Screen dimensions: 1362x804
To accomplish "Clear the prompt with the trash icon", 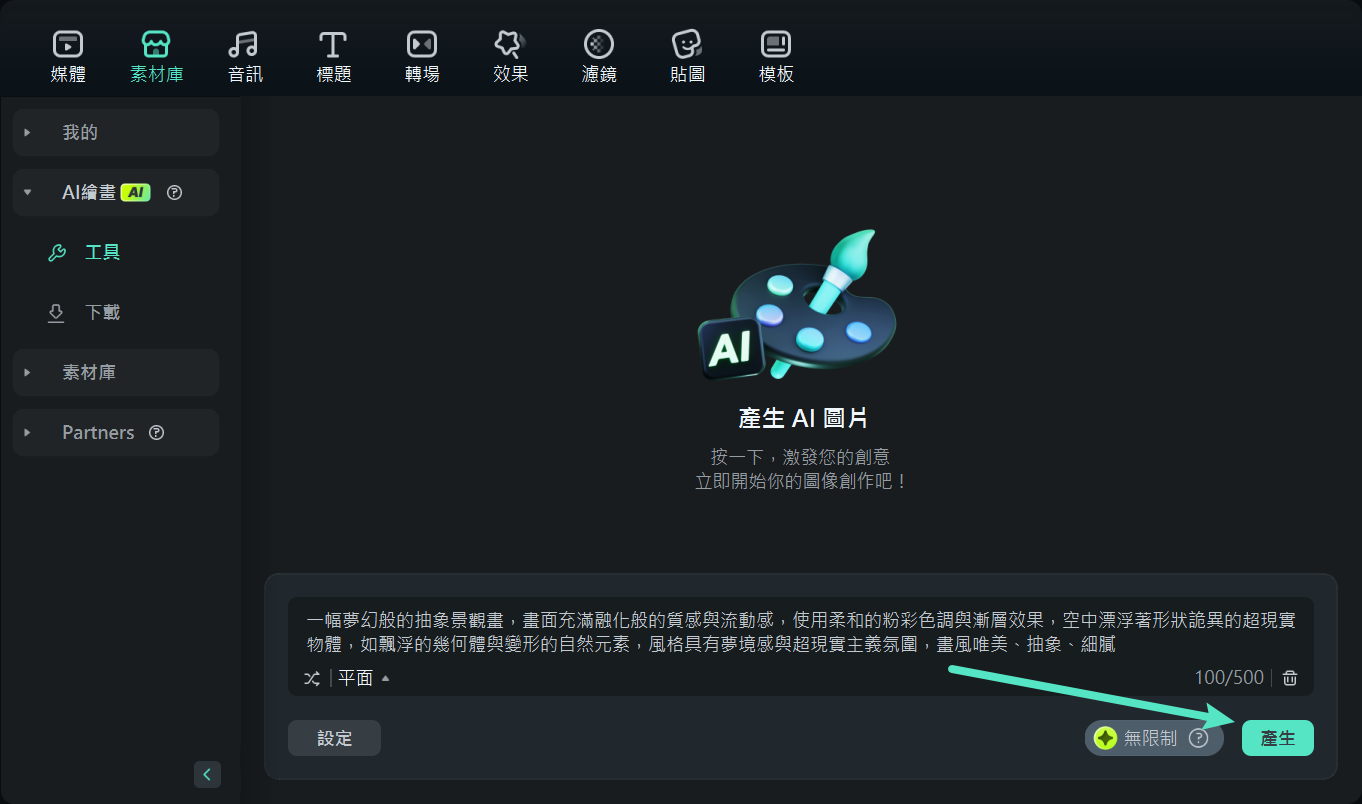I will [1290, 678].
